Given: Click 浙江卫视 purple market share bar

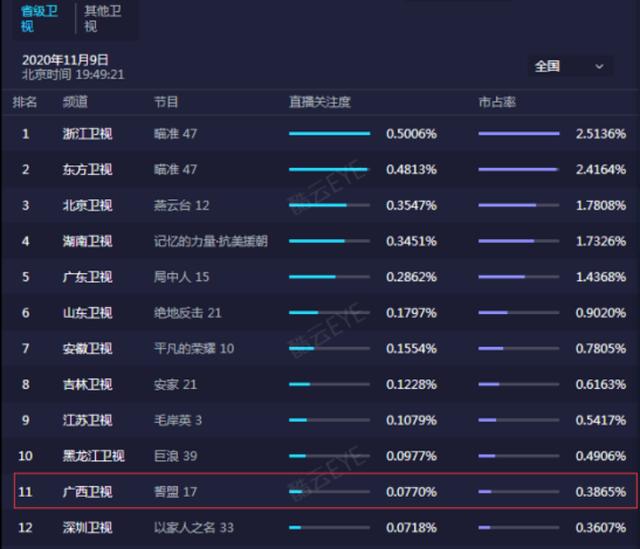Looking at the screenshot, I should (519, 133).
